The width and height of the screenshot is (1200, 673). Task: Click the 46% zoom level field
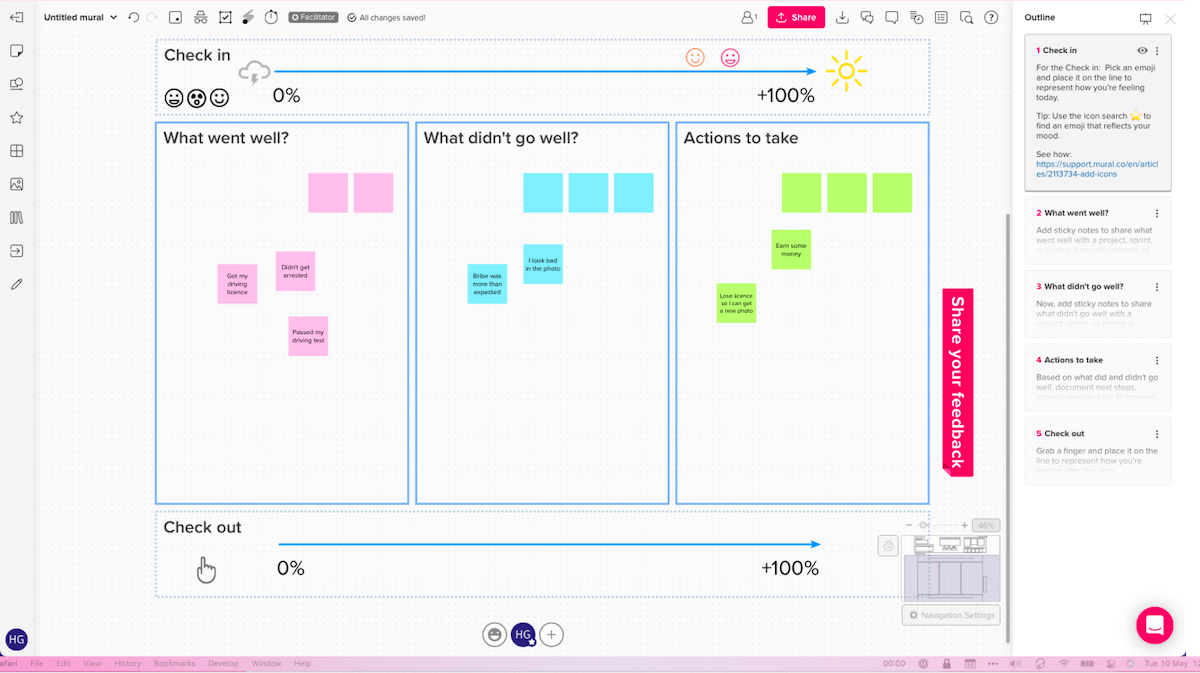point(986,525)
